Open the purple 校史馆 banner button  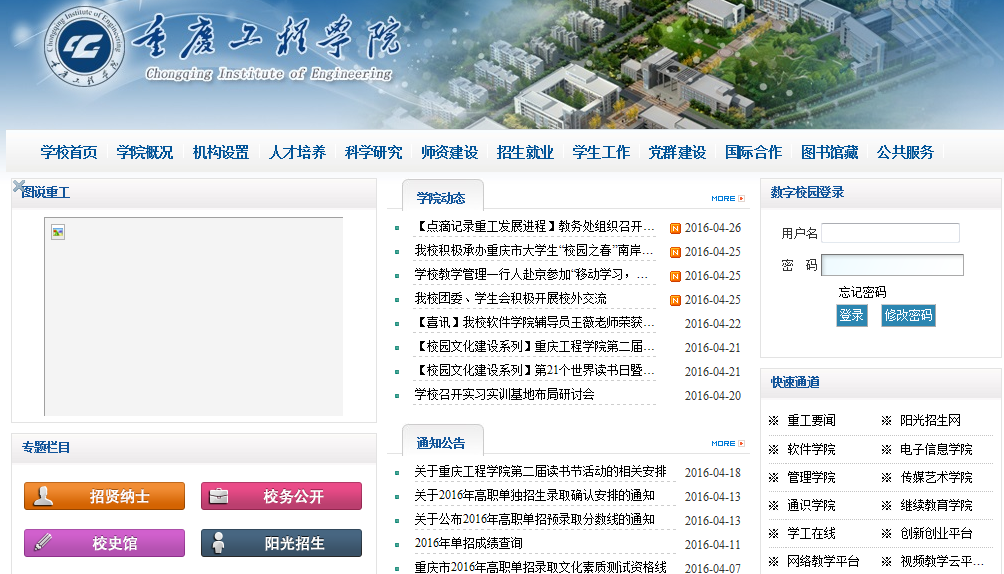click(x=104, y=543)
